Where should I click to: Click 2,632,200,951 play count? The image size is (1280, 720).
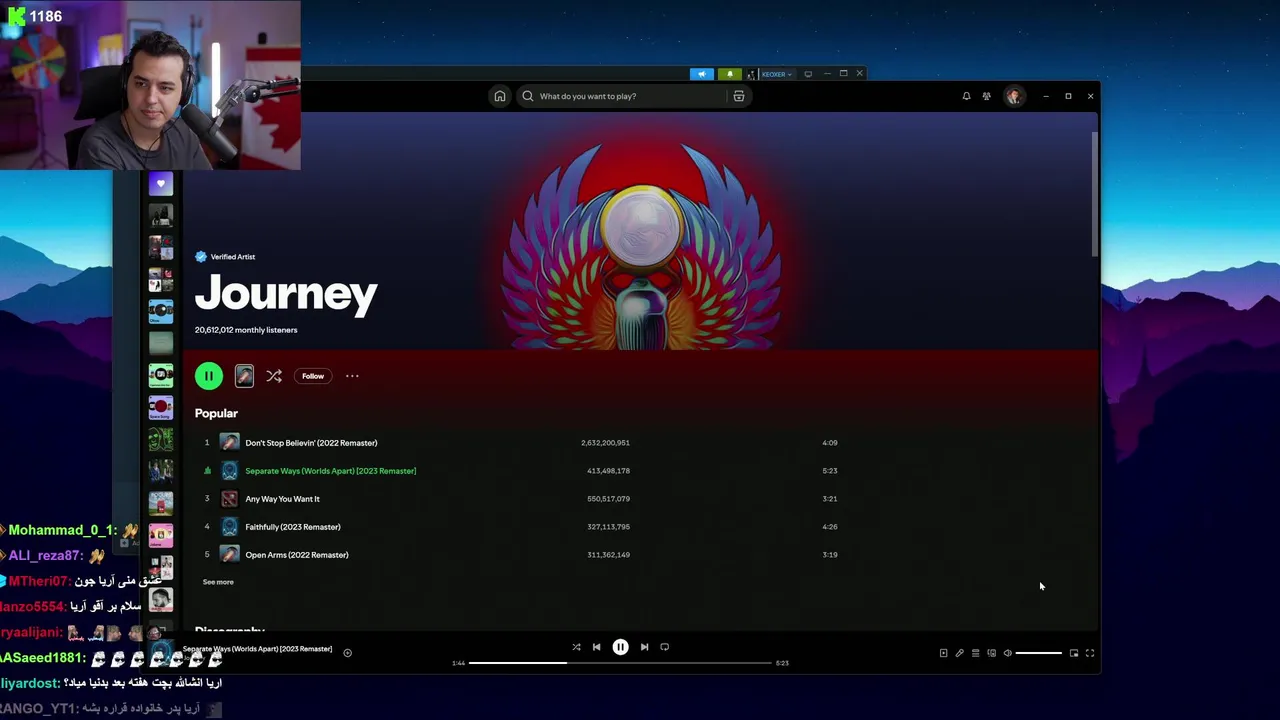pos(605,443)
